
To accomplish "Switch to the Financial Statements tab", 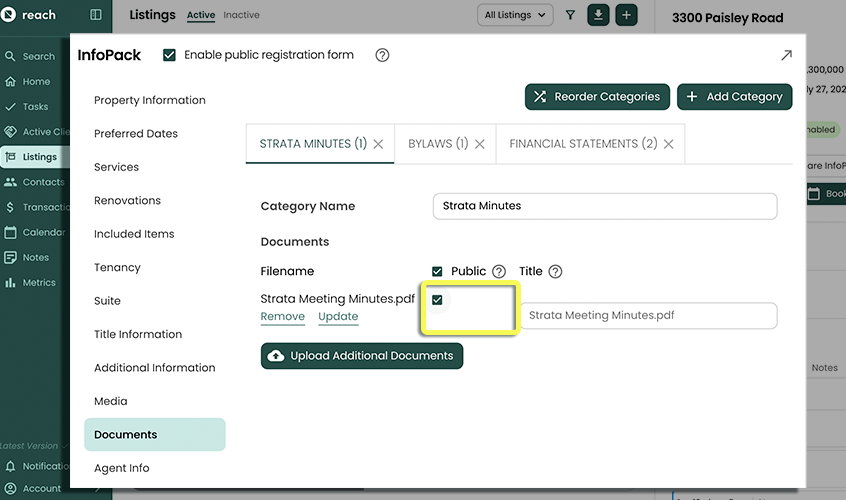I will [x=582, y=144].
